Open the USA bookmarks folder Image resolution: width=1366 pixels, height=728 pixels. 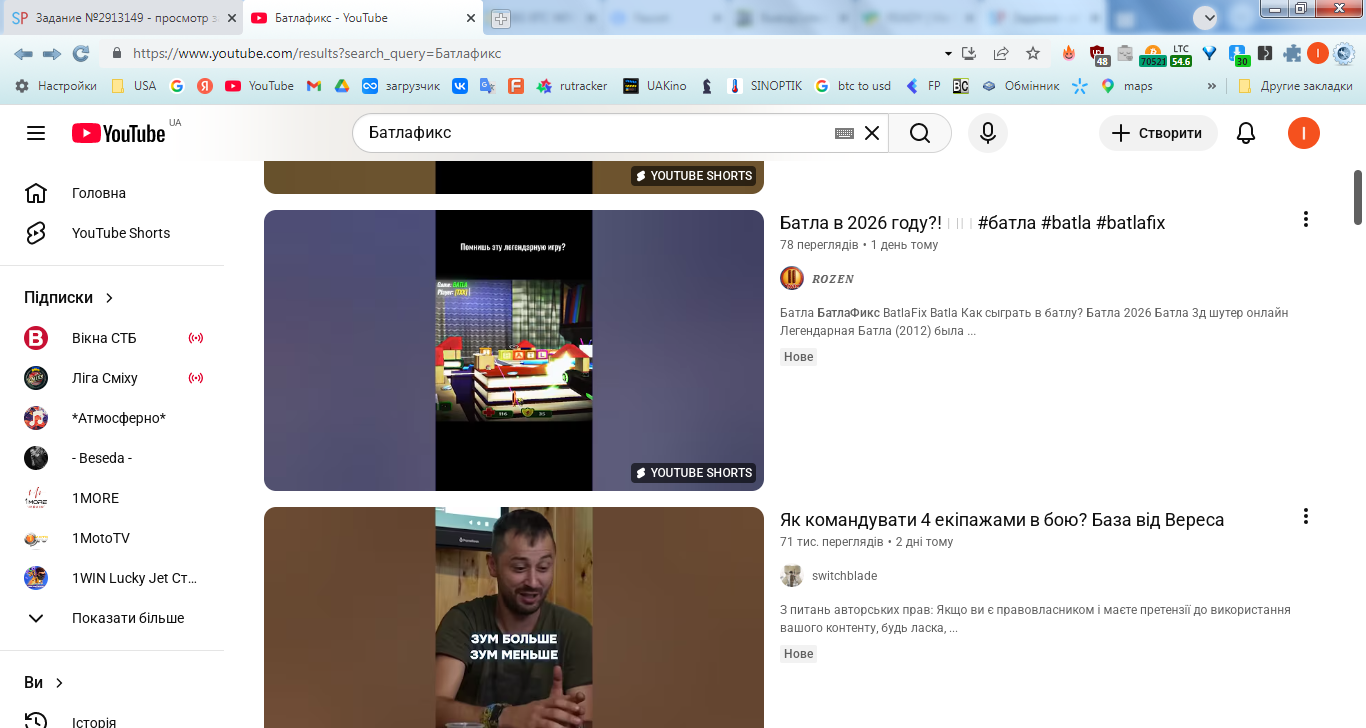(x=134, y=86)
